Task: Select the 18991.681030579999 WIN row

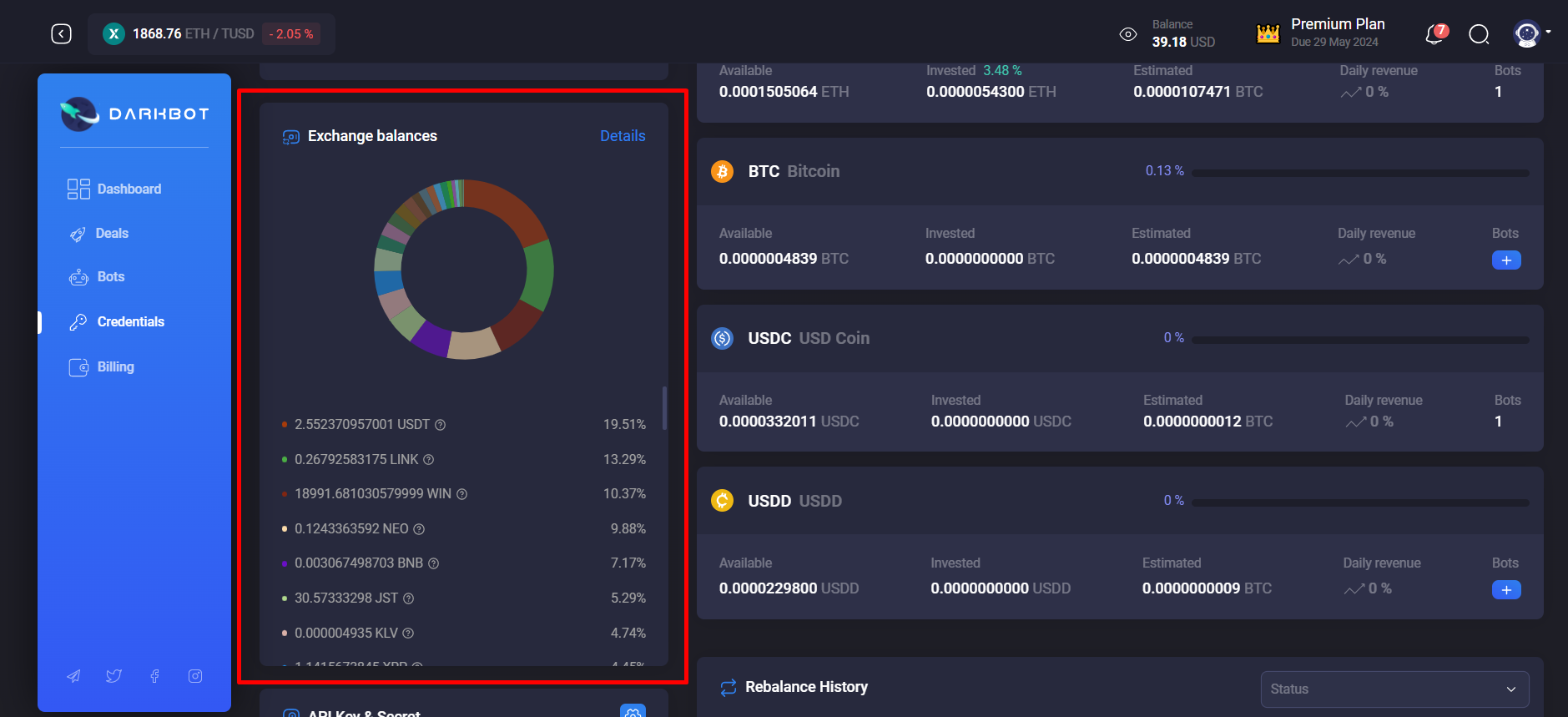Action: tap(464, 494)
